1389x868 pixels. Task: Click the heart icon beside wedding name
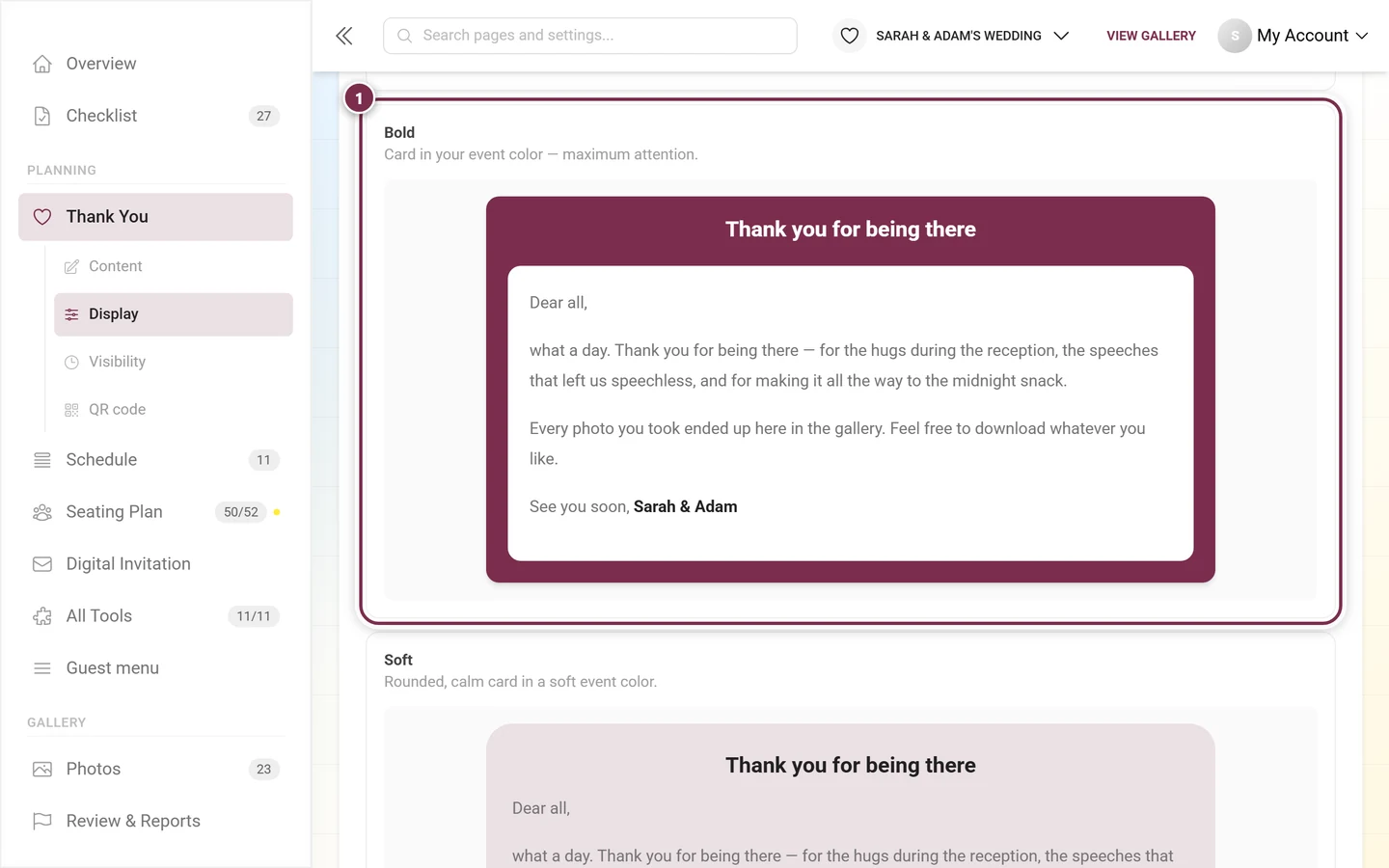point(850,36)
